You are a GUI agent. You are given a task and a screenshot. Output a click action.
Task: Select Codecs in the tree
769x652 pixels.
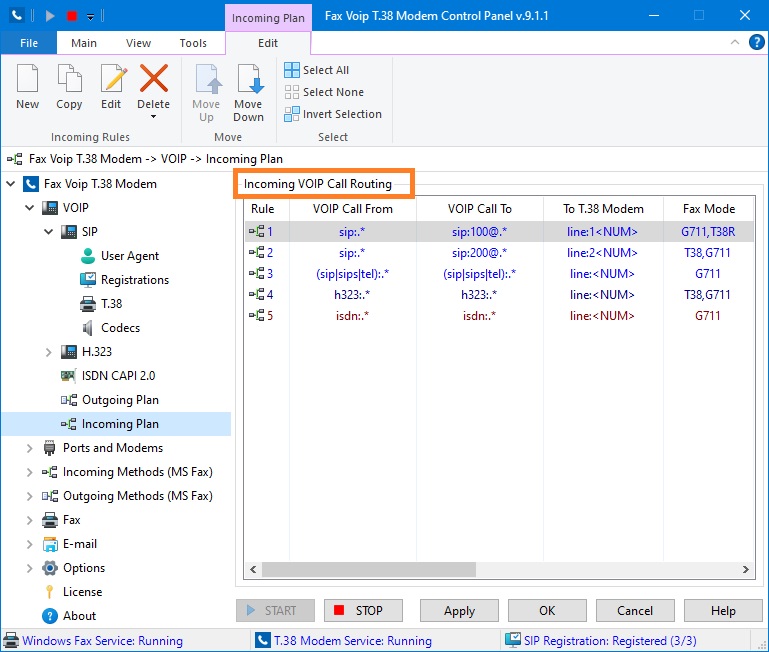120,328
